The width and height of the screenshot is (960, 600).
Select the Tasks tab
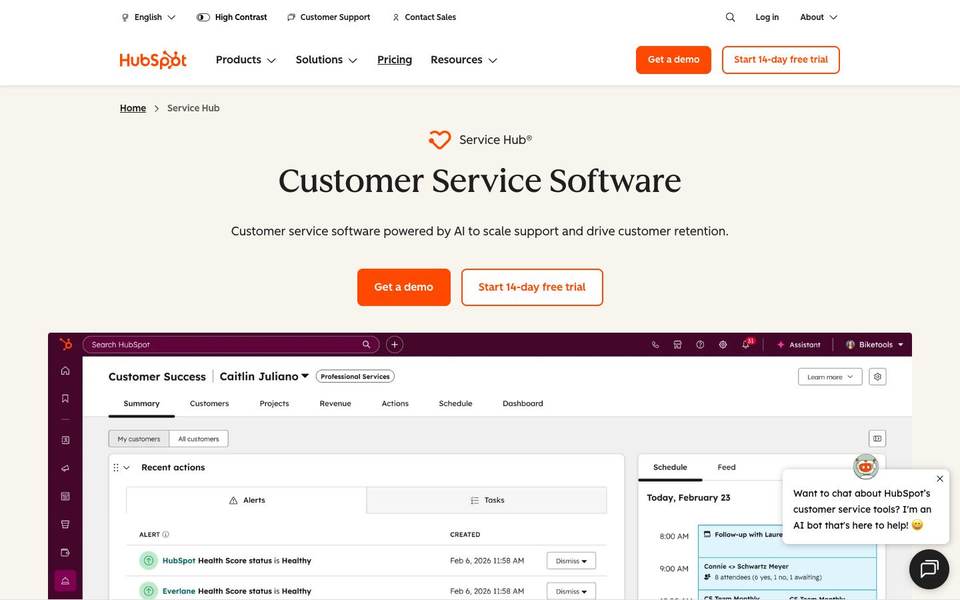click(x=487, y=500)
